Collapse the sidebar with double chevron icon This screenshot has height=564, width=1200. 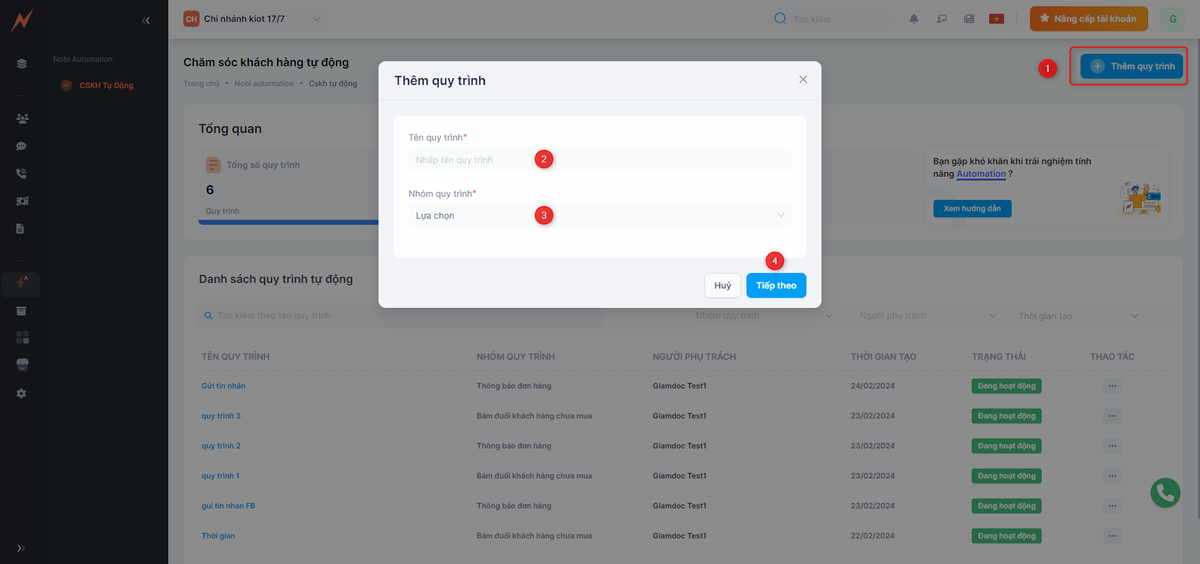pyautogui.click(x=146, y=20)
